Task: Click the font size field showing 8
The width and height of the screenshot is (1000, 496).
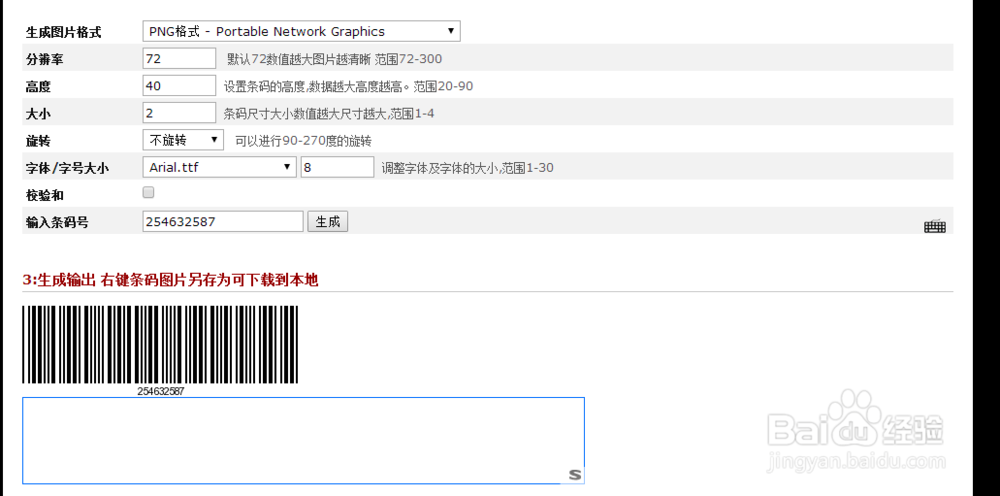Action: (x=337, y=167)
